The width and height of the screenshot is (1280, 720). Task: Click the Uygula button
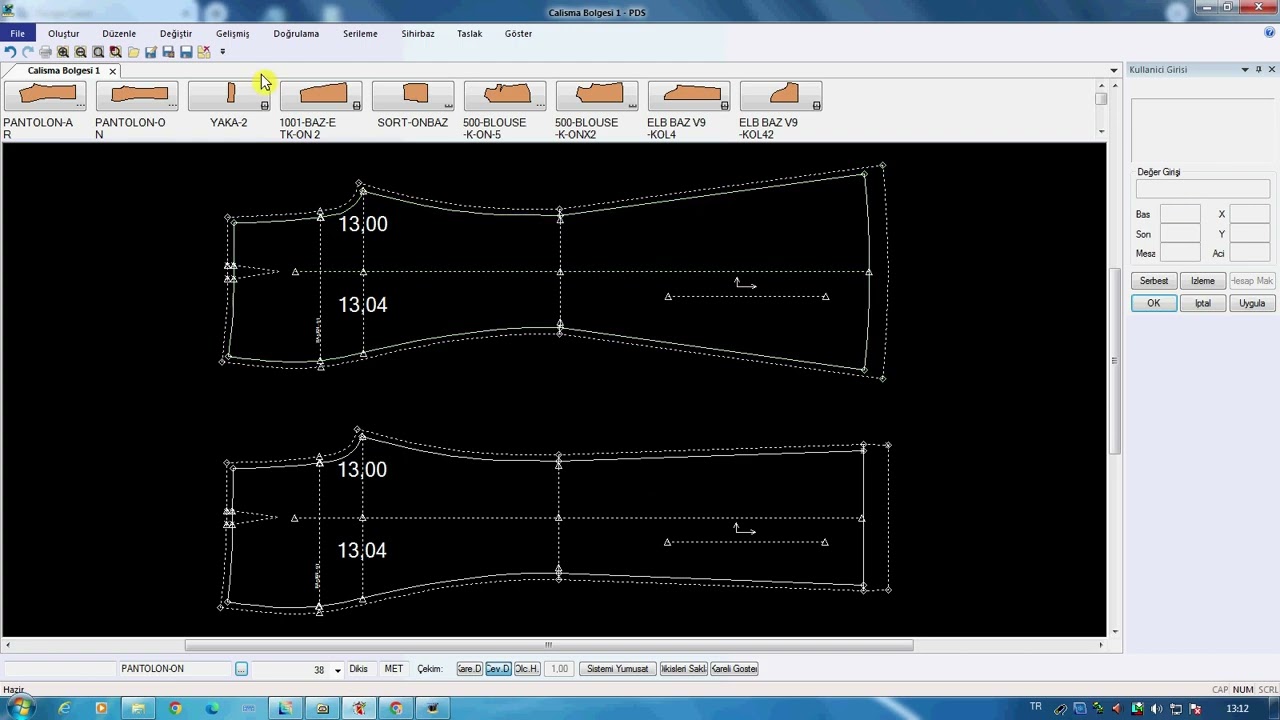point(1252,303)
